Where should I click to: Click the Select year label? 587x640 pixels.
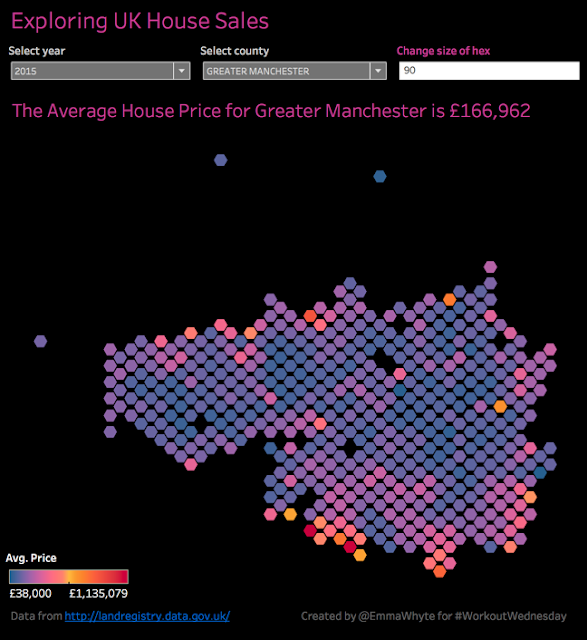tap(37, 51)
